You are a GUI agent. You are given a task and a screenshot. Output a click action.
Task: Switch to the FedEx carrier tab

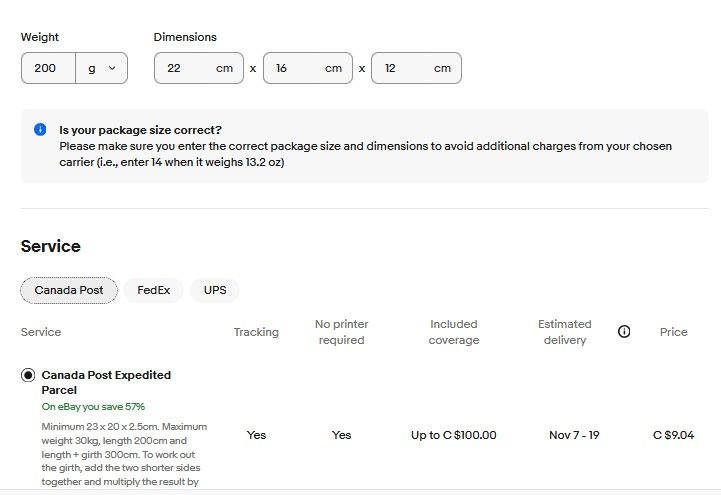[x=153, y=291]
